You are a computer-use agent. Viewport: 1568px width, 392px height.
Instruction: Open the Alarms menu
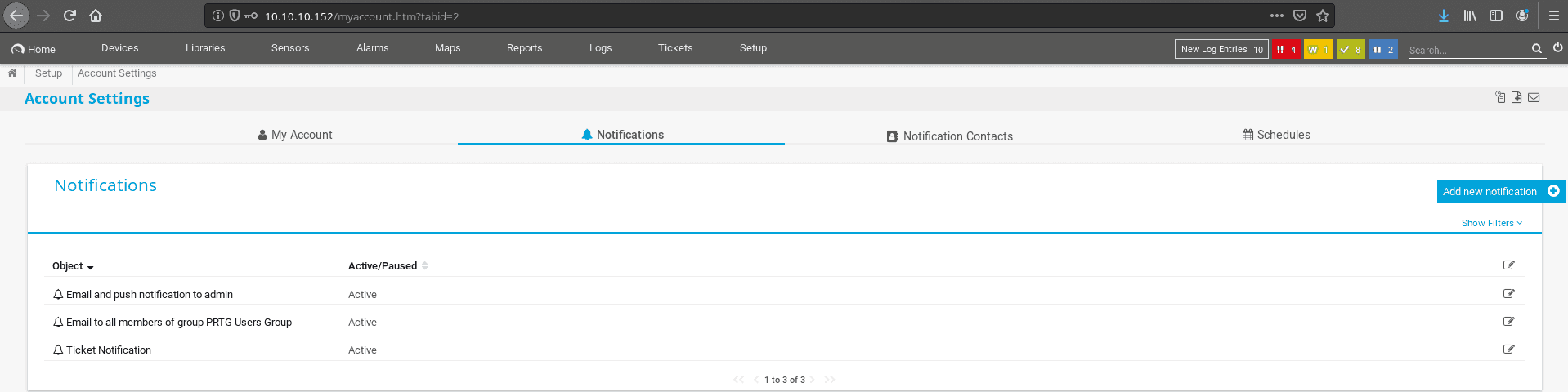(x=373, y=48)
